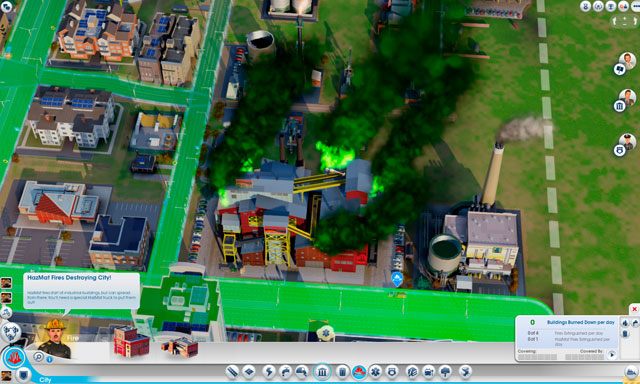Click the blue info icon near fire chief

tap(49, 360)
